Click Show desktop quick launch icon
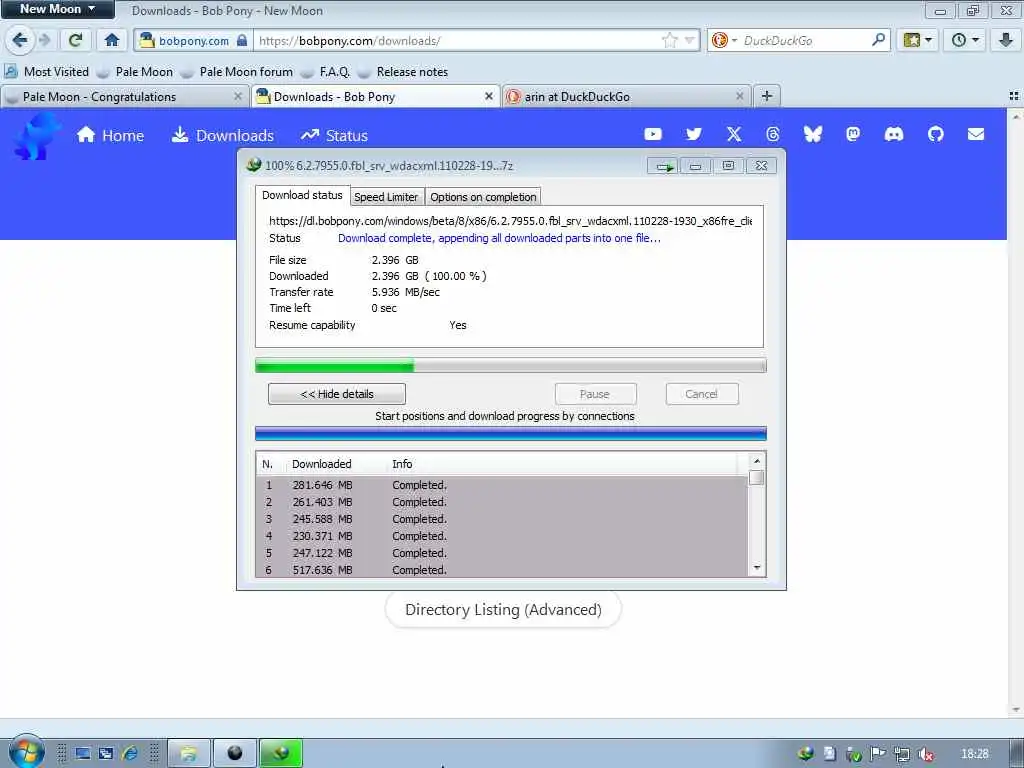This screenshot has width=1024, height=768. pos(83,754)
